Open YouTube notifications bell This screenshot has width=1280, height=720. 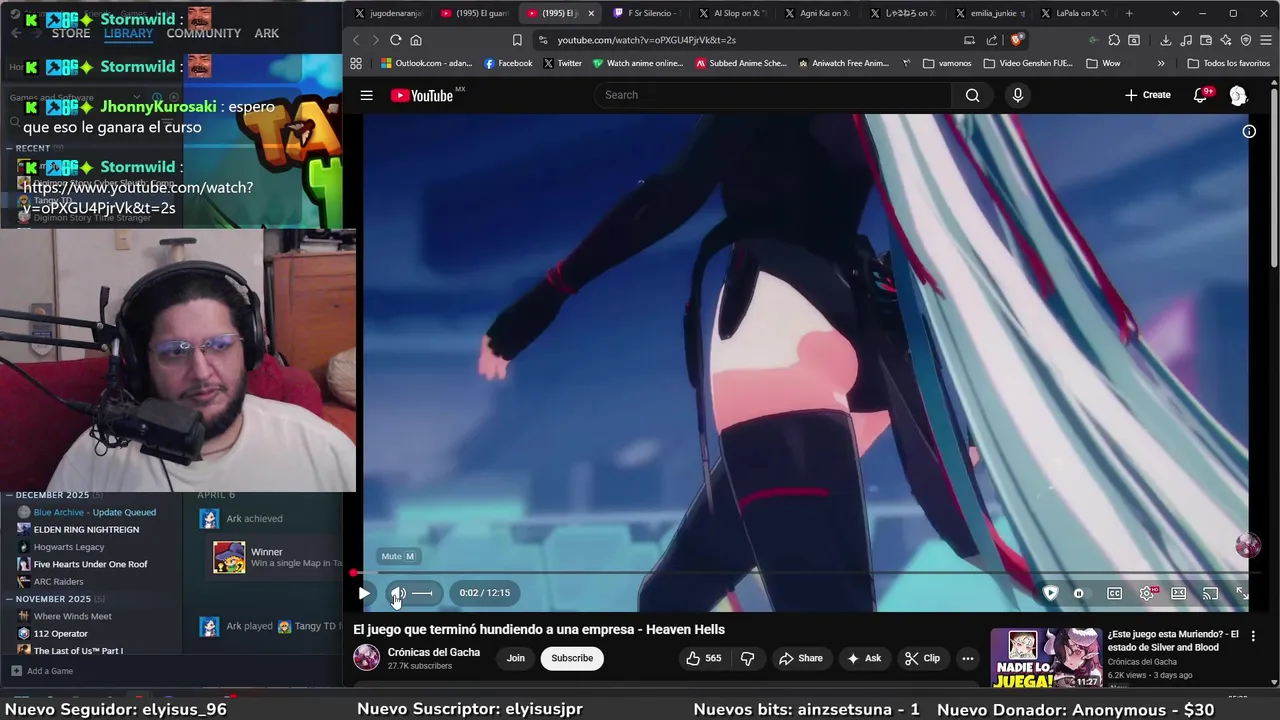tap(1200, 95)
